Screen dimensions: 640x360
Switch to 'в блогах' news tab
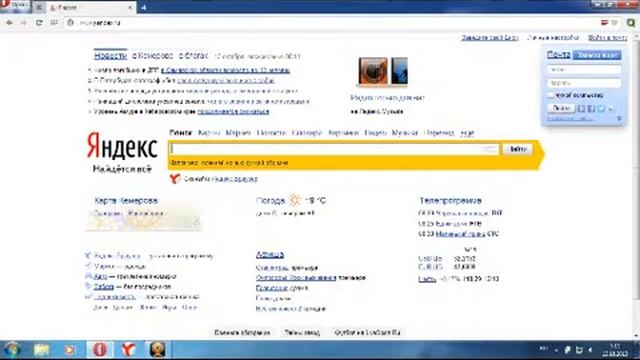(194, 56)
